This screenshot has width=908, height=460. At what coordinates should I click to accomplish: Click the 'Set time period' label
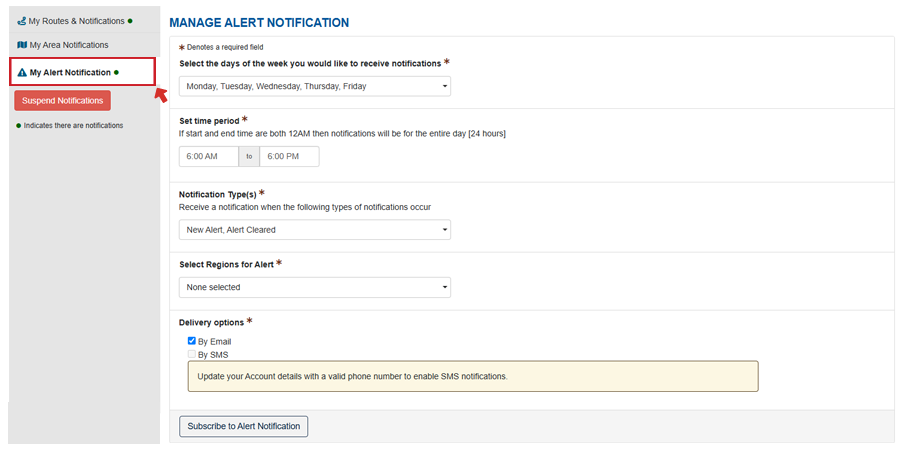209,121
